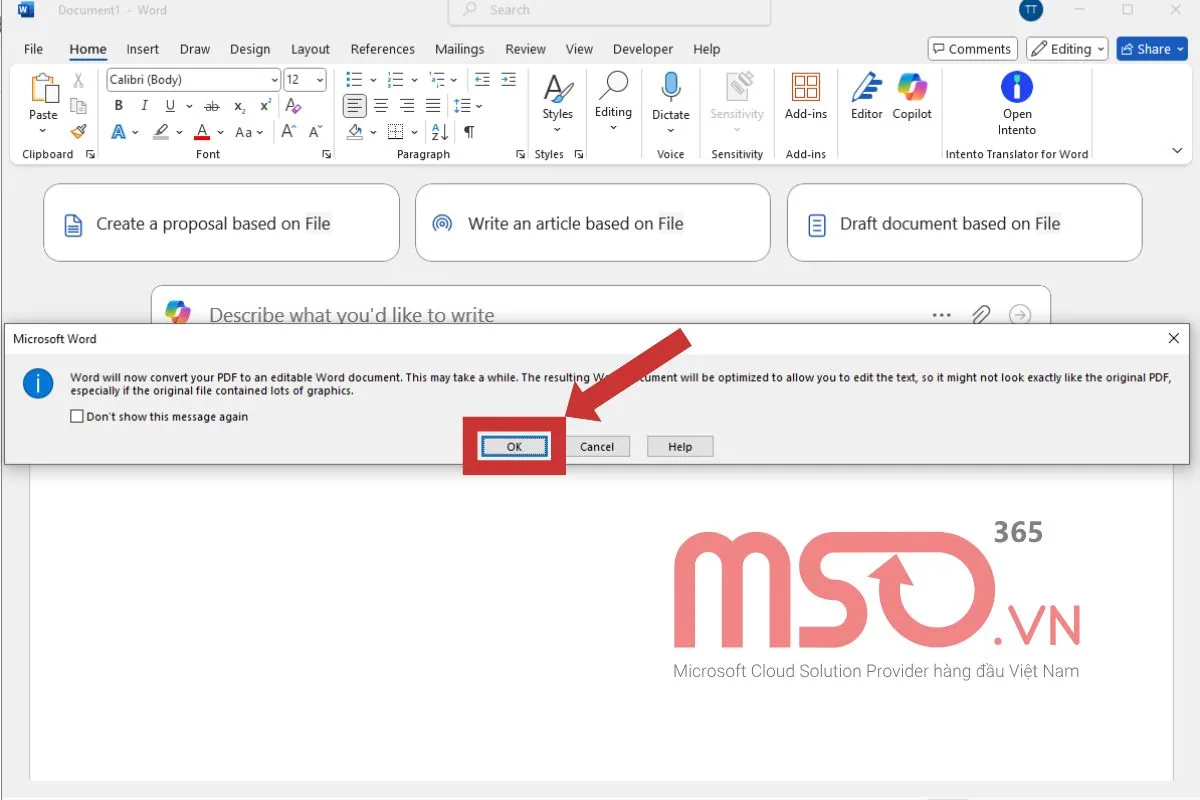Click the send arrow in Copilot prompt
Image resolution: width=1200 pixels, height=800 pixels.
click(1020, 315)
